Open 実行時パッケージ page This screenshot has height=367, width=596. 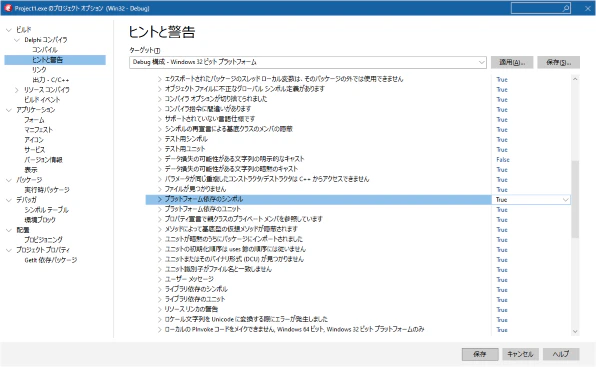(x=47, y=190)
